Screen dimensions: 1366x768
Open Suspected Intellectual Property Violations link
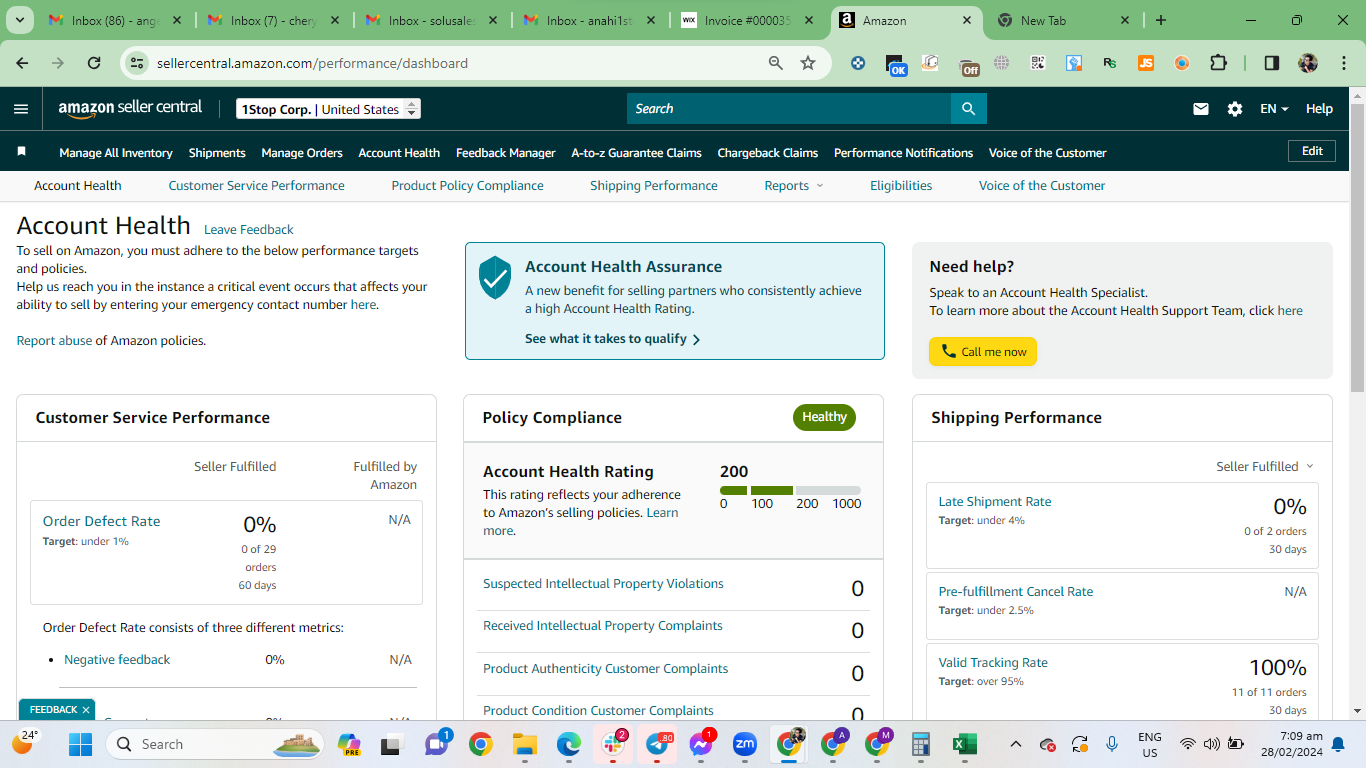tap(603, 584)
